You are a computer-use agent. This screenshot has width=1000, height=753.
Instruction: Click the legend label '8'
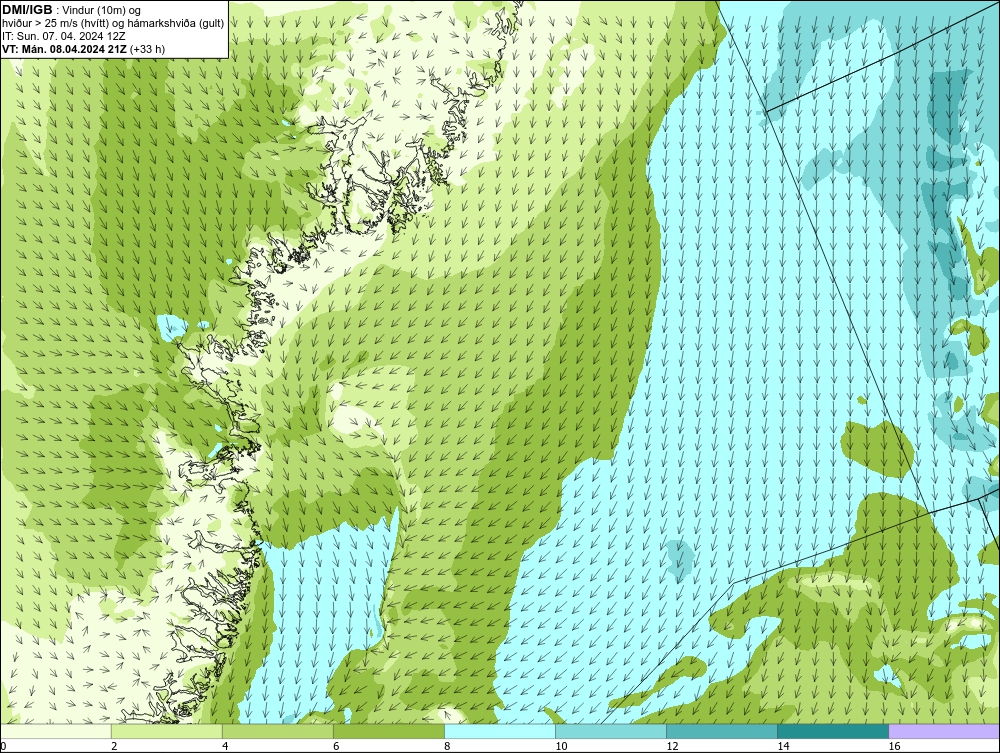[447, 746]
